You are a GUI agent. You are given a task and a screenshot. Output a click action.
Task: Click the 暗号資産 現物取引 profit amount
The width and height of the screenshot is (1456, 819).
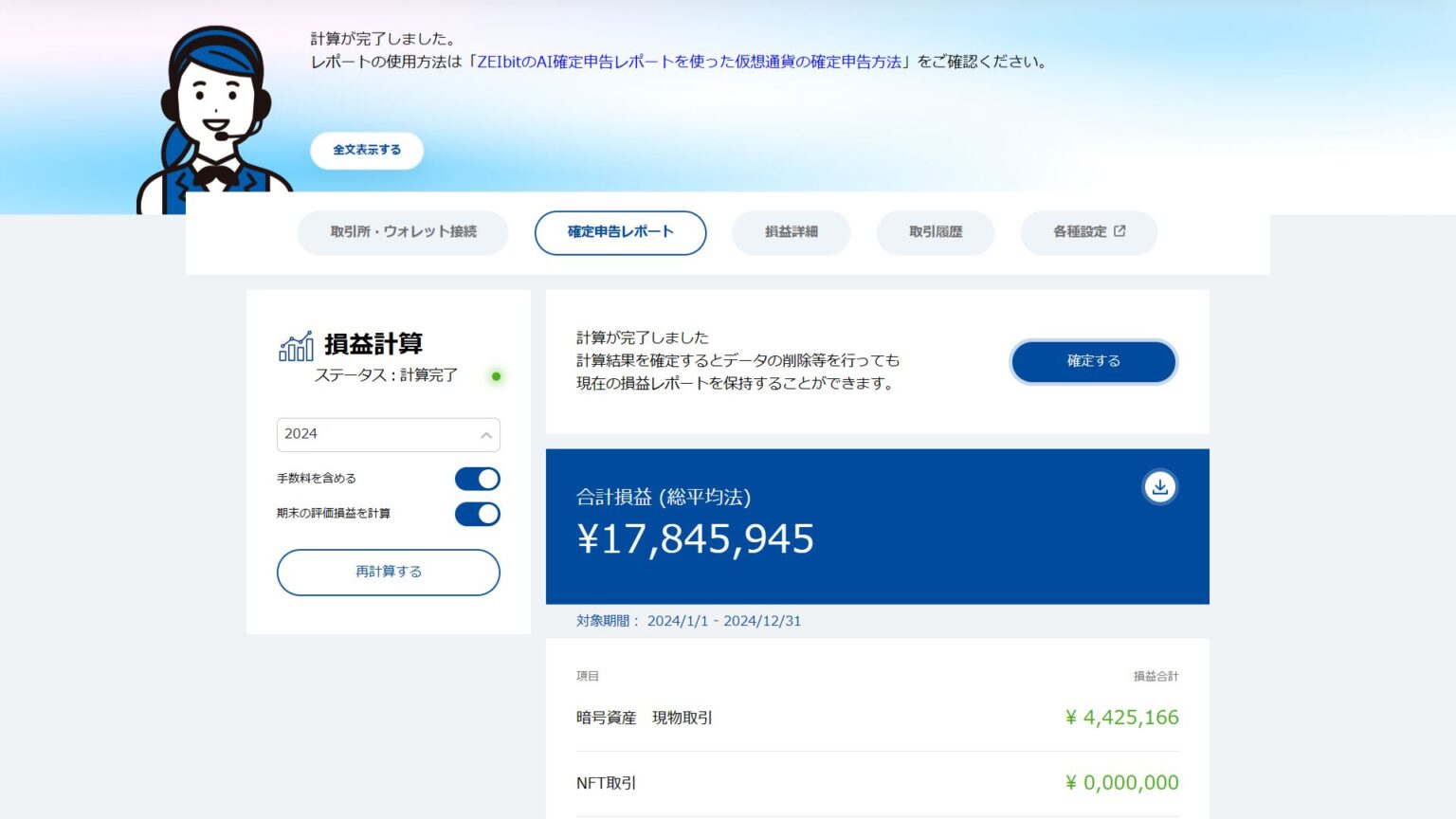[1121, 718]
